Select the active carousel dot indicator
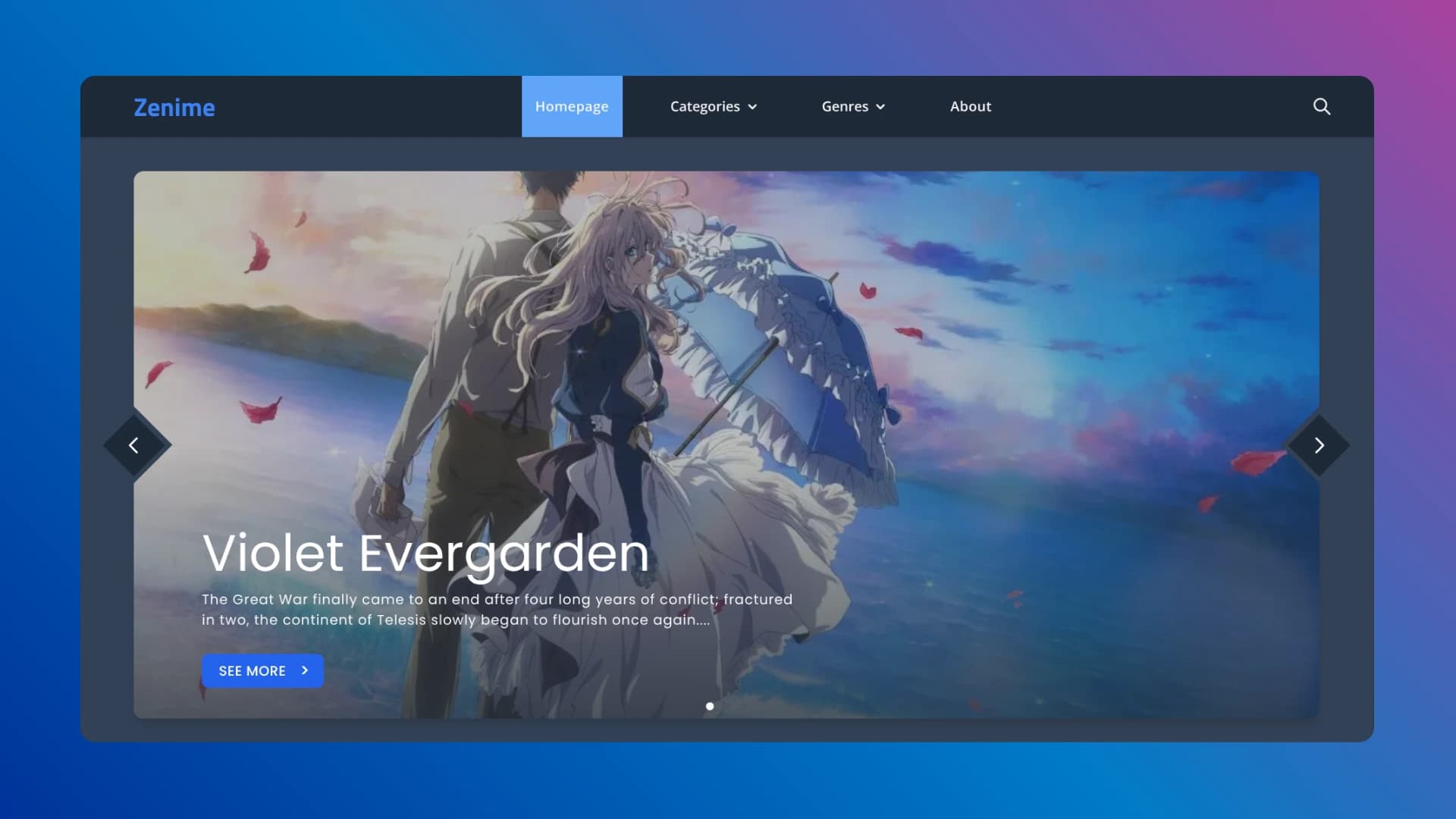Screen dimensions: 1456x819 click(710, 706)
